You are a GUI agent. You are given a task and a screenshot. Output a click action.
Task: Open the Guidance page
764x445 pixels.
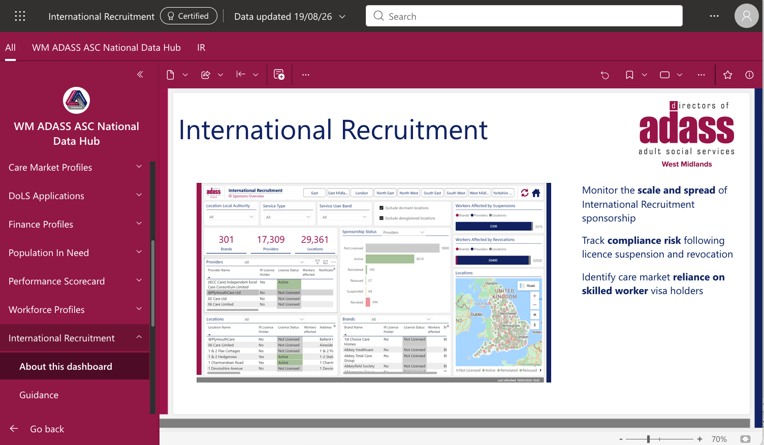pos(75,395)
